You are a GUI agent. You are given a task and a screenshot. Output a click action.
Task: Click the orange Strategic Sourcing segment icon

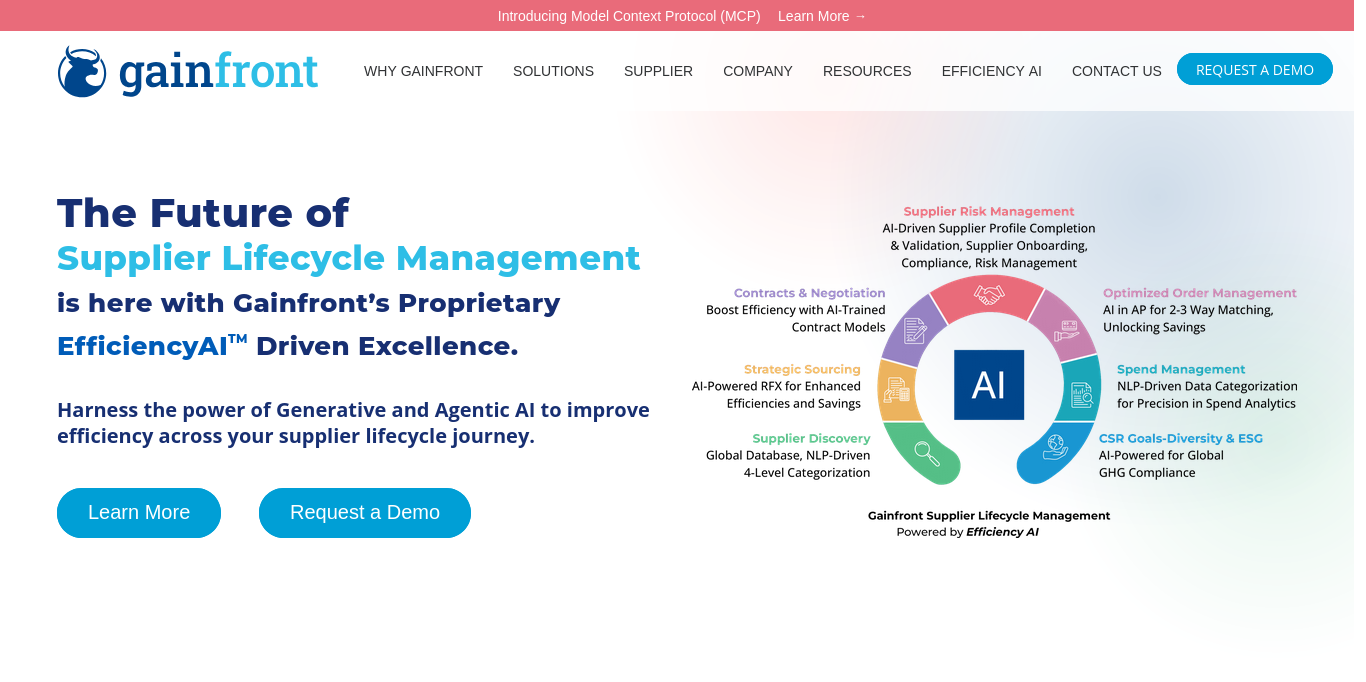pyautogui.click(x=896, y=389)
